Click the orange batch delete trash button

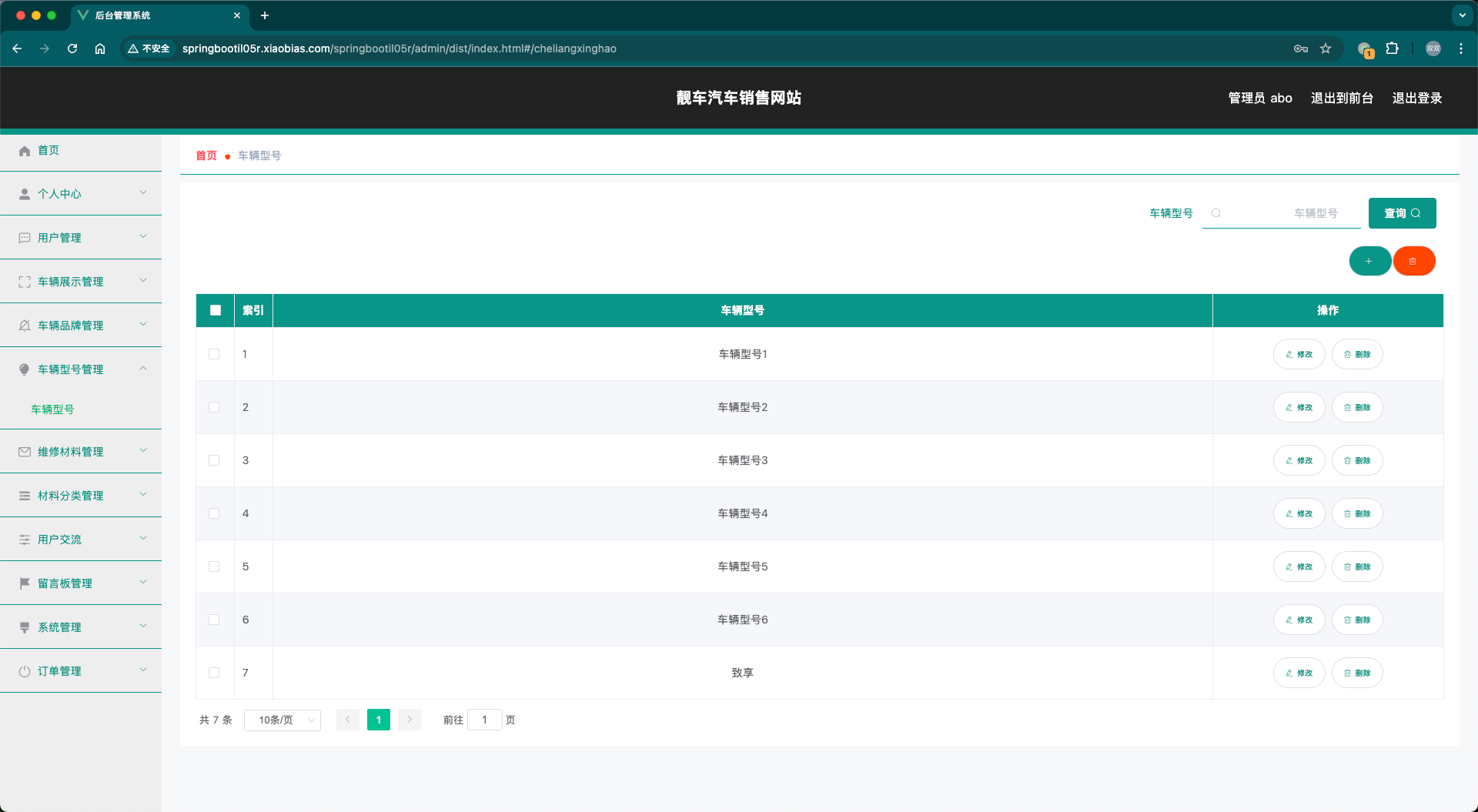click(1413, 261)
